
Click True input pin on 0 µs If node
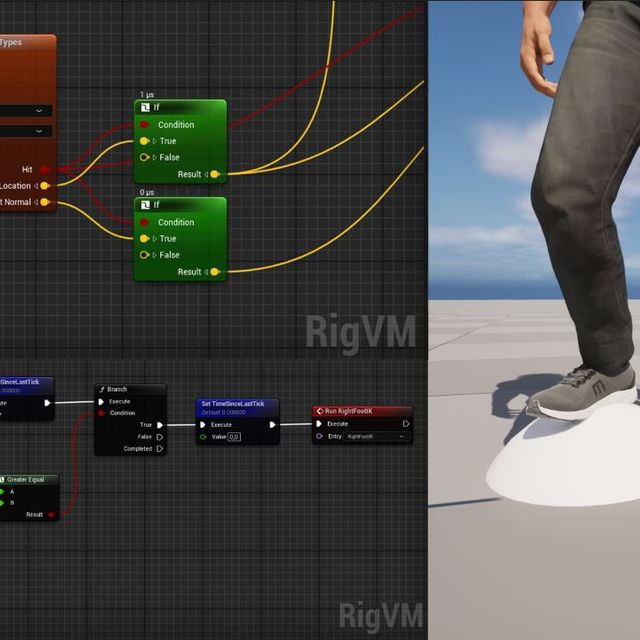[144, 238]
